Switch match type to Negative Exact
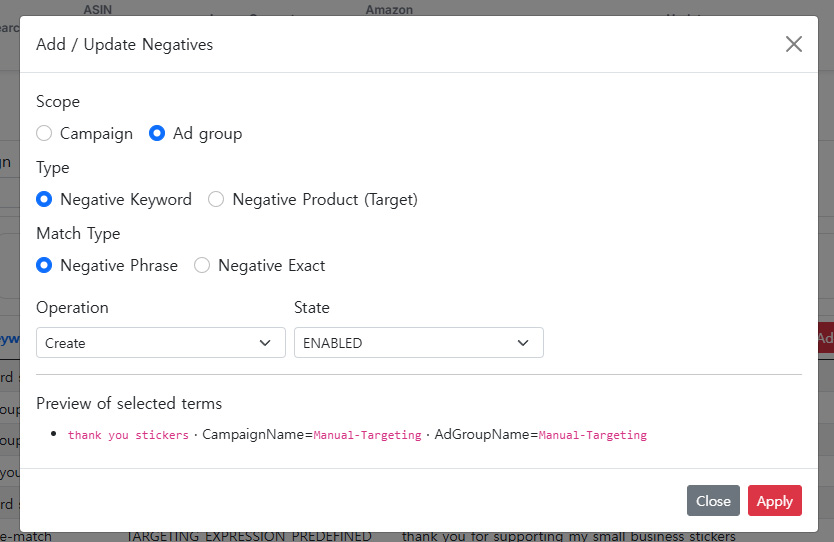 click(202, 266)
